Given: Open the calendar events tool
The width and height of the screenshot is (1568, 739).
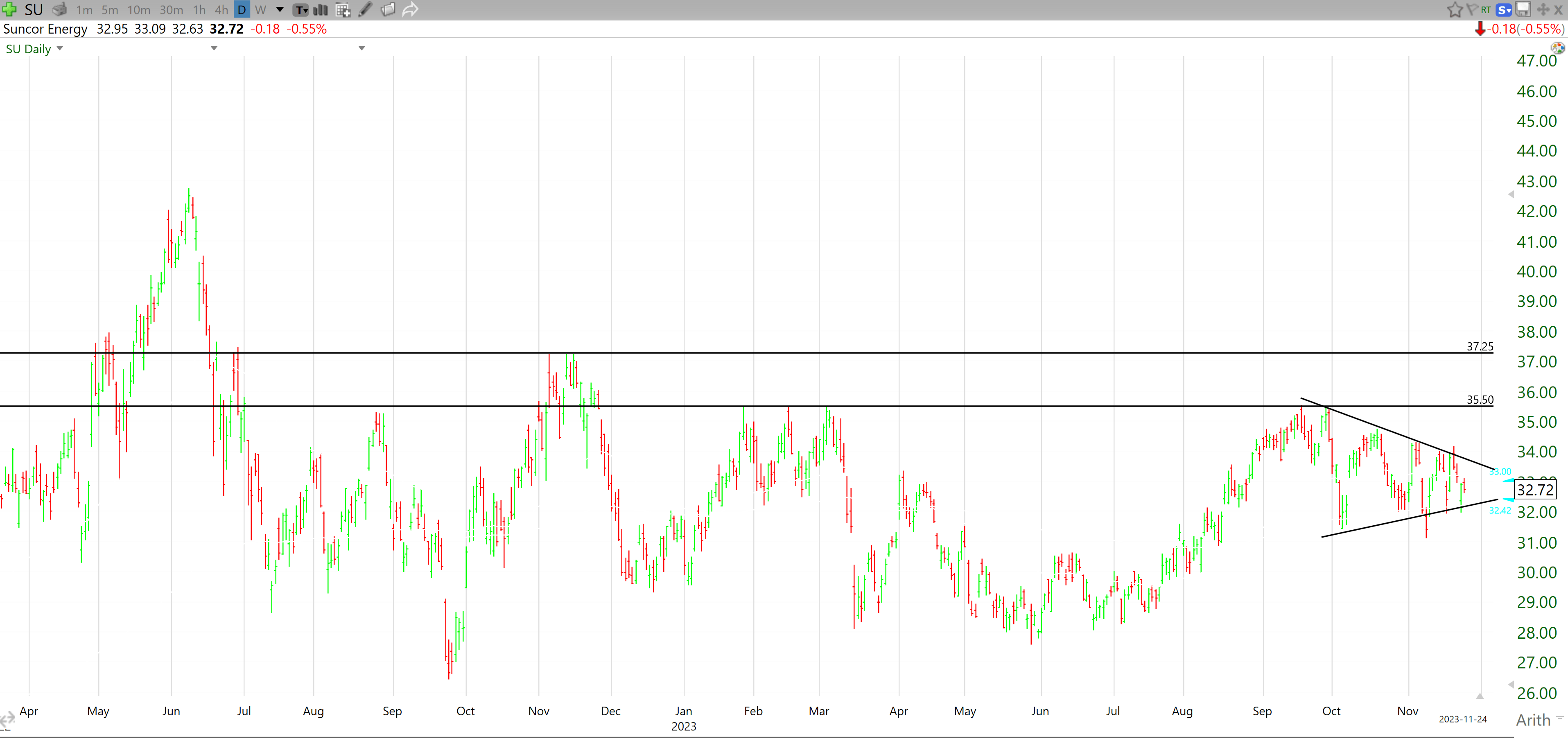Looking at the screenshot, I should [x=343, y=10].
